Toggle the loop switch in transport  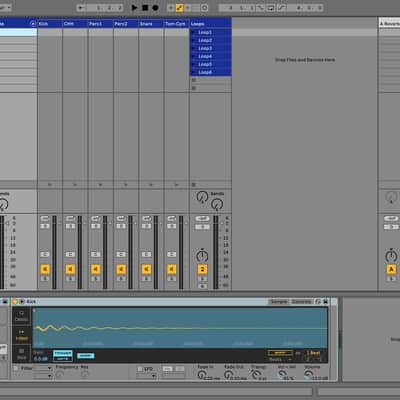271,7
